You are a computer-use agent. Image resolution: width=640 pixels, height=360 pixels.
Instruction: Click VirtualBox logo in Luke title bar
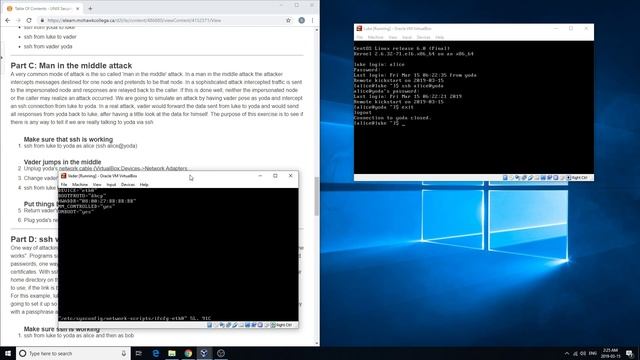coord(359,29)
